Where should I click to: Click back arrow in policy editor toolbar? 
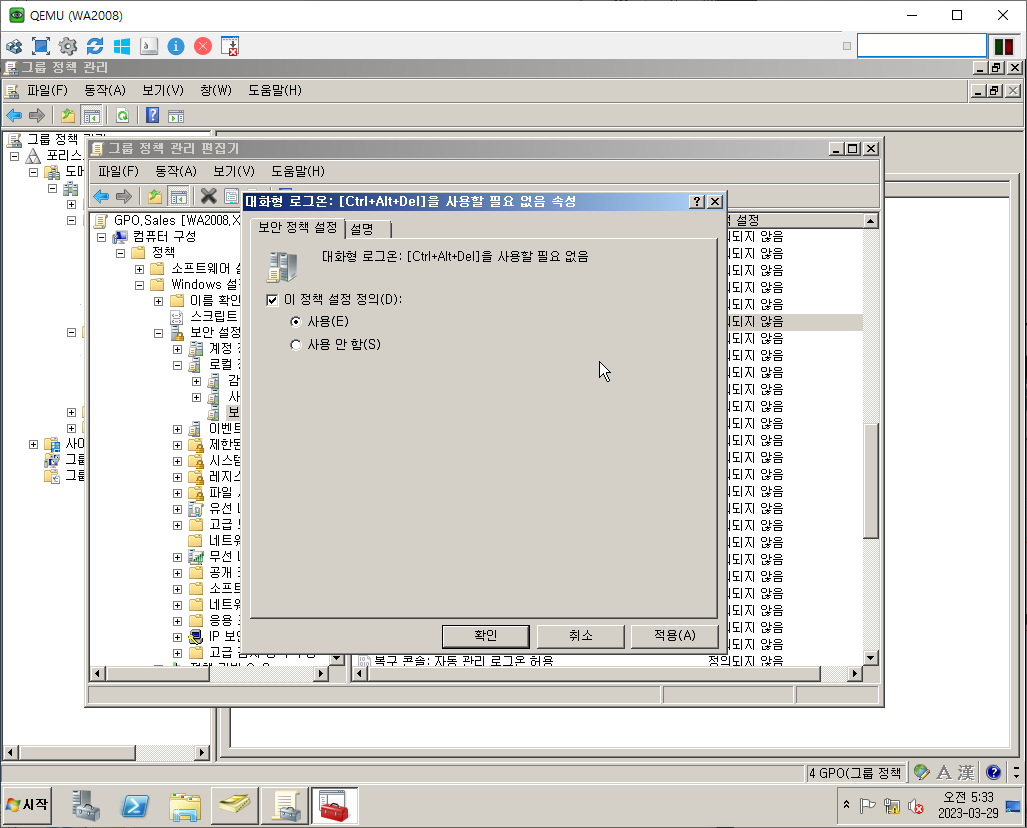click(101, 196)
